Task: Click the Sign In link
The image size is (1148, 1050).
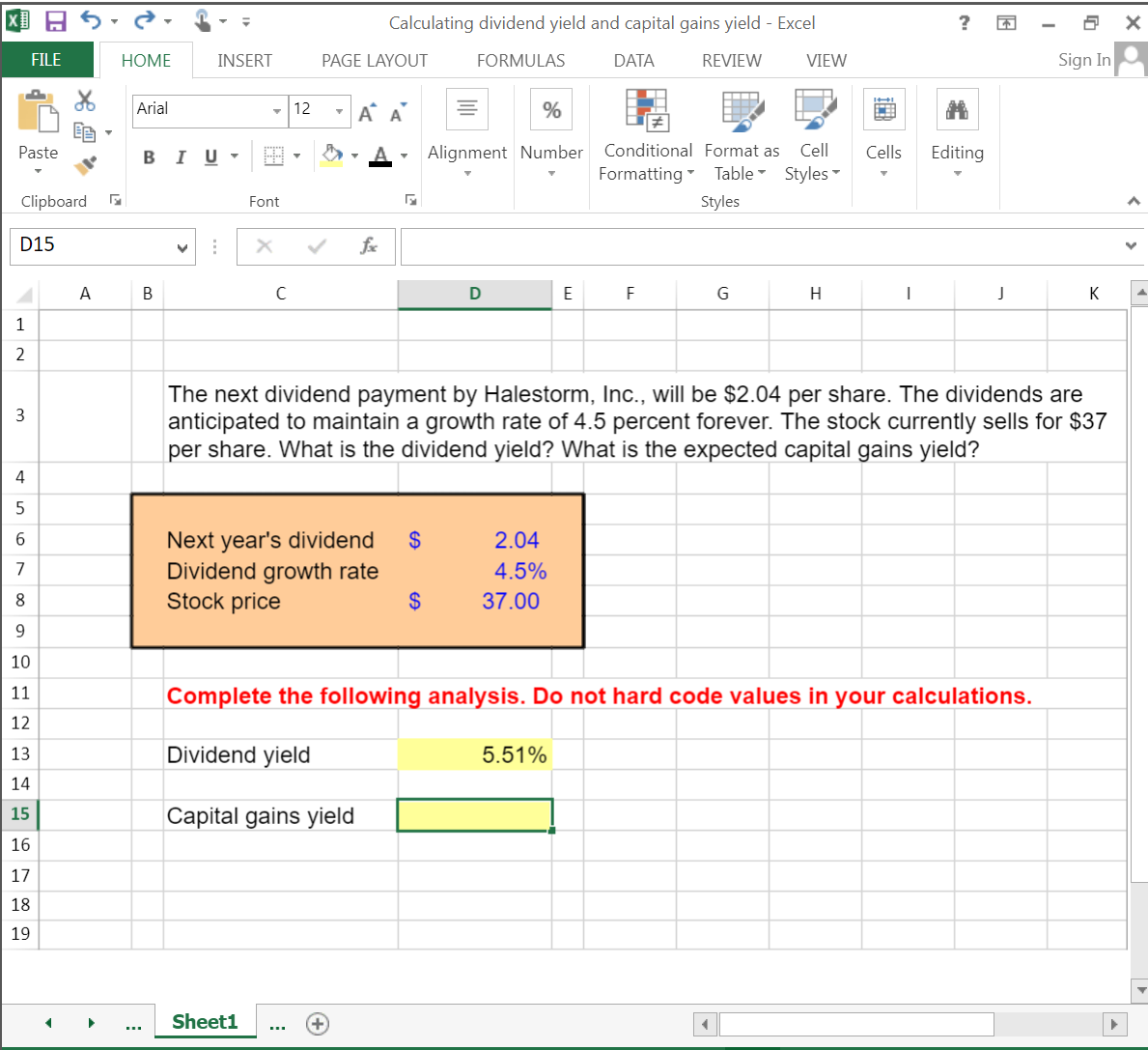Action: coord(1083,60)
